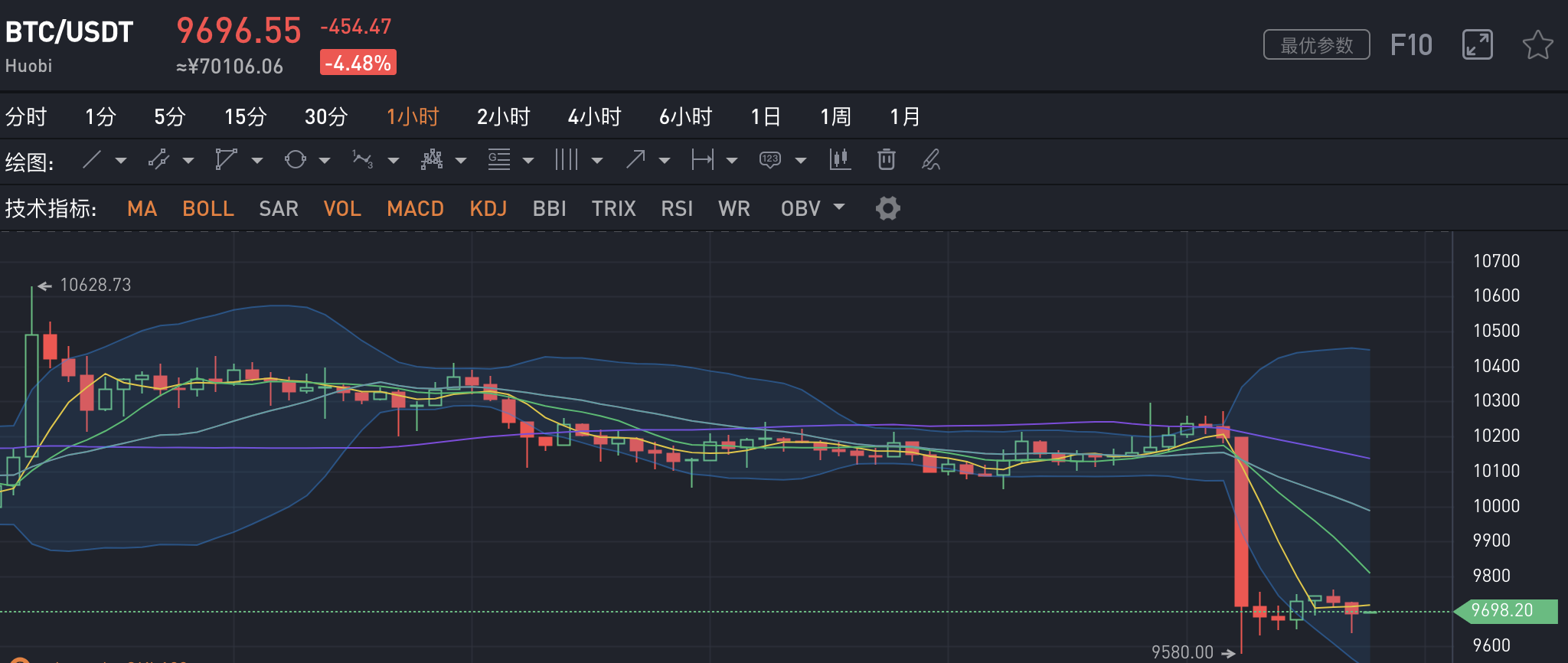Toggle the TRIX indicator
Image resolution: width=1568 pixels, height=663 pixels.
coord(614,208)
